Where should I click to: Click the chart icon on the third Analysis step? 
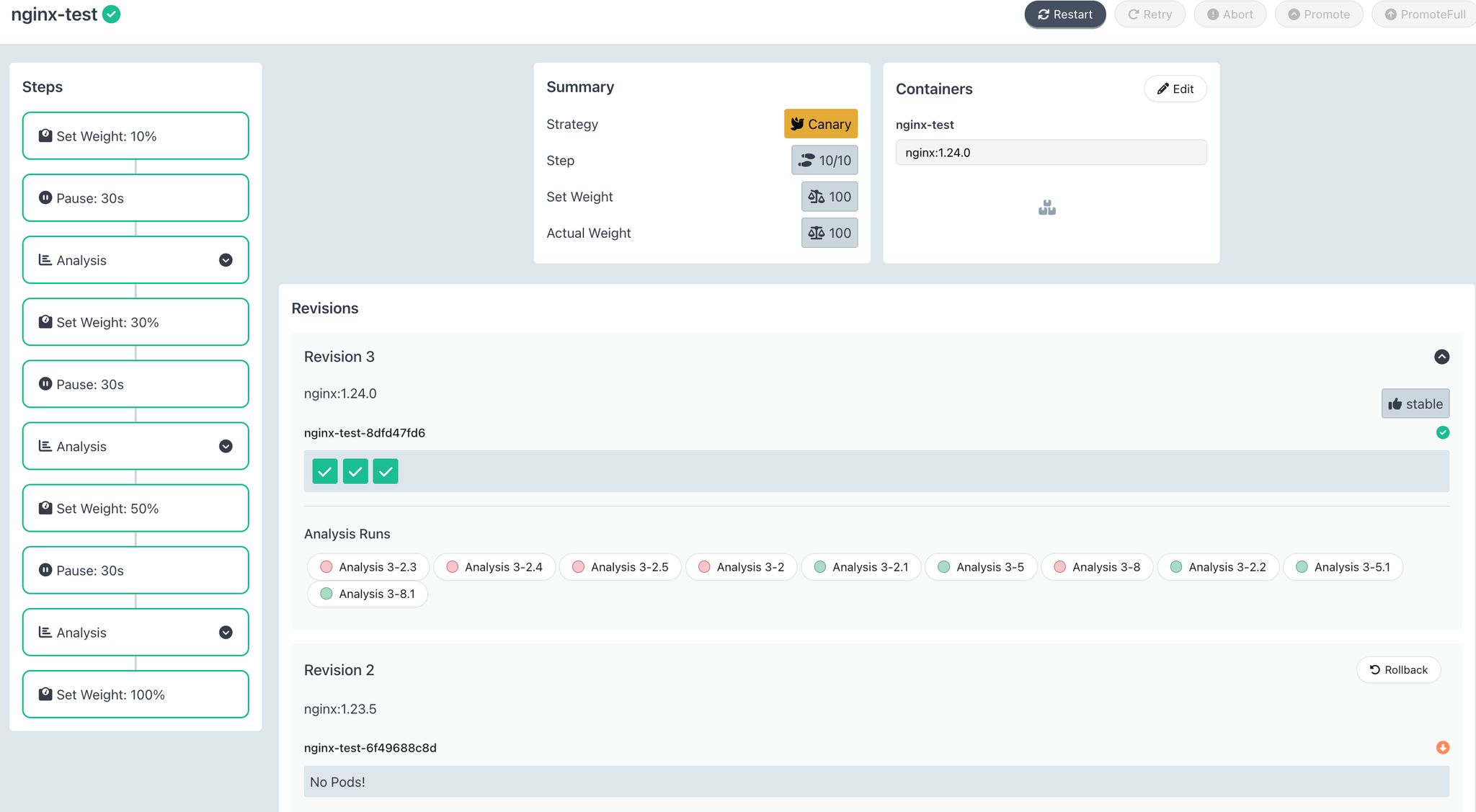(45, 631)
